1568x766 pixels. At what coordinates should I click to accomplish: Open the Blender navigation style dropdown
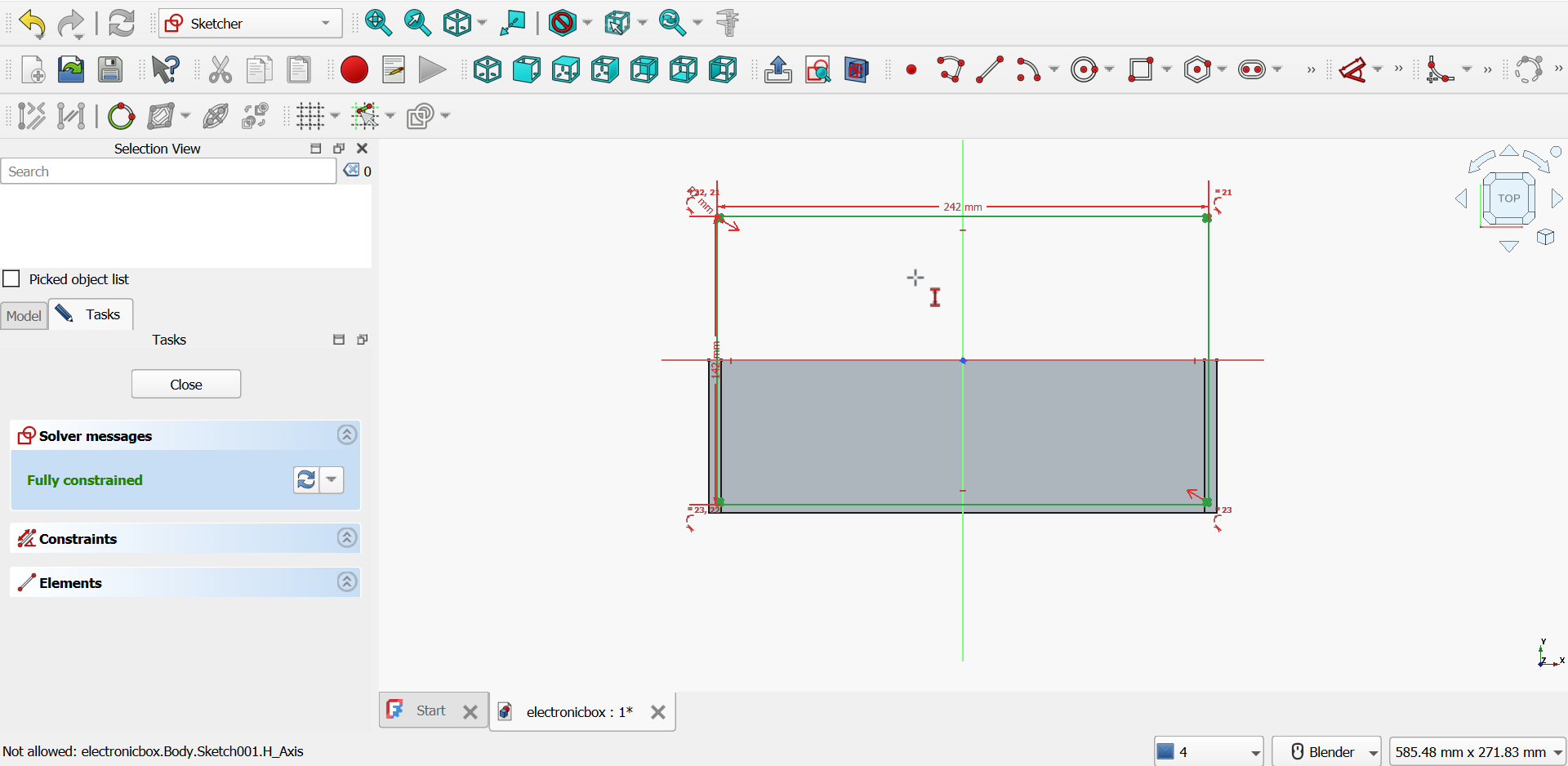[1327, 751]
